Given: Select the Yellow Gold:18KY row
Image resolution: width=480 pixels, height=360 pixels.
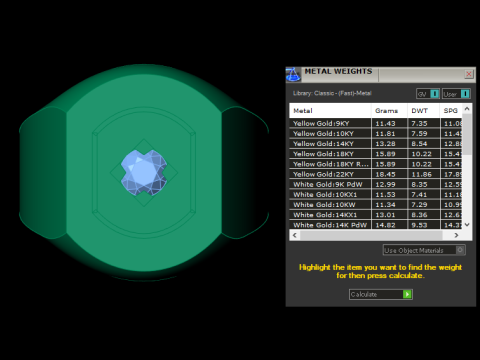Looking at the screenshot, I should (x=376, y=154).
